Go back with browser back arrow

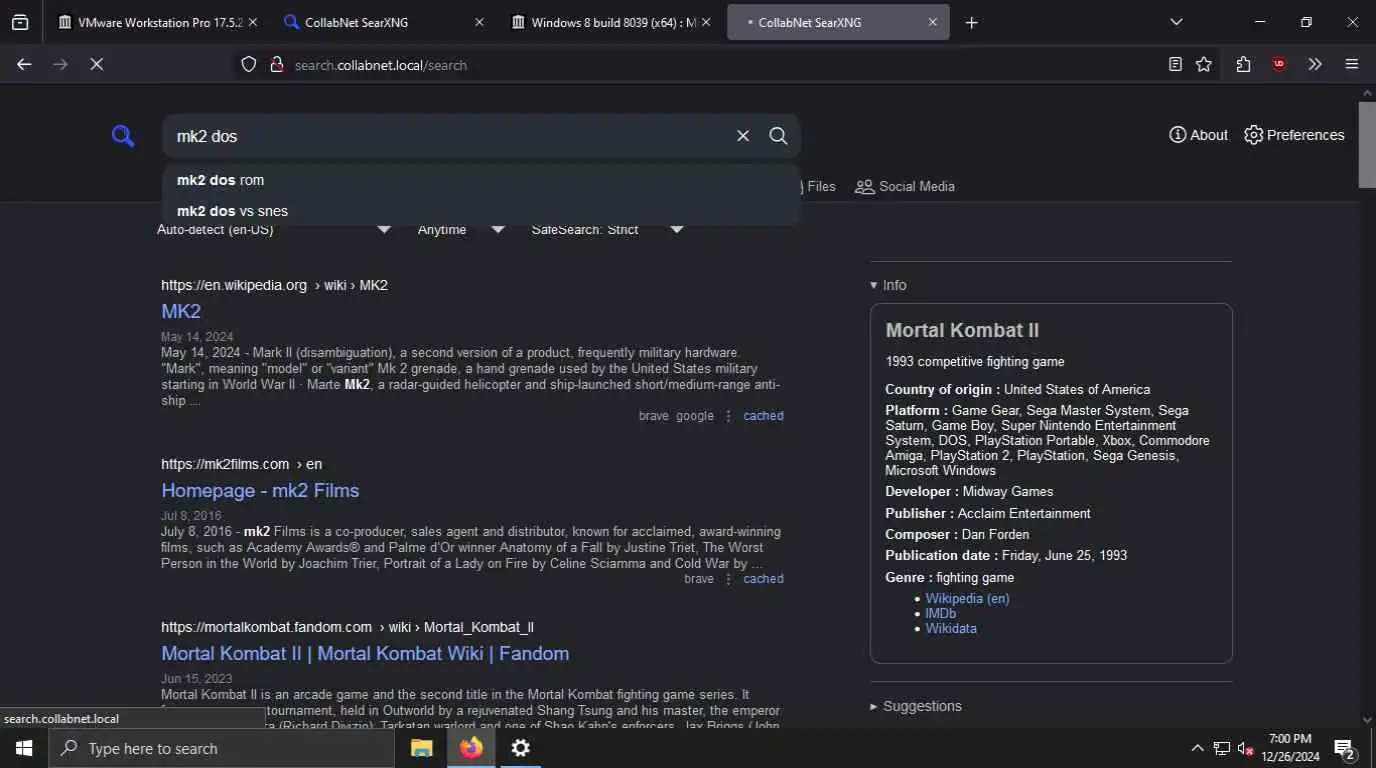24,64
